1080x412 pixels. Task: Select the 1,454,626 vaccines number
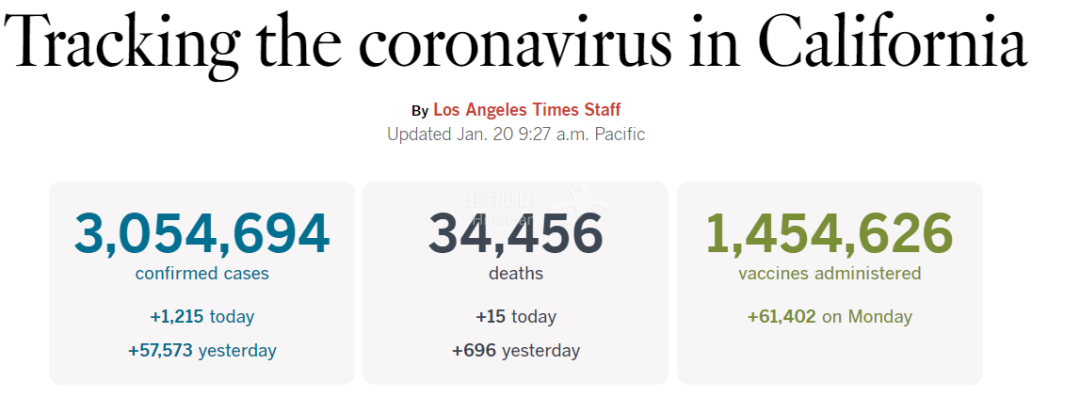pyautogui.click(x=829, y=234)
